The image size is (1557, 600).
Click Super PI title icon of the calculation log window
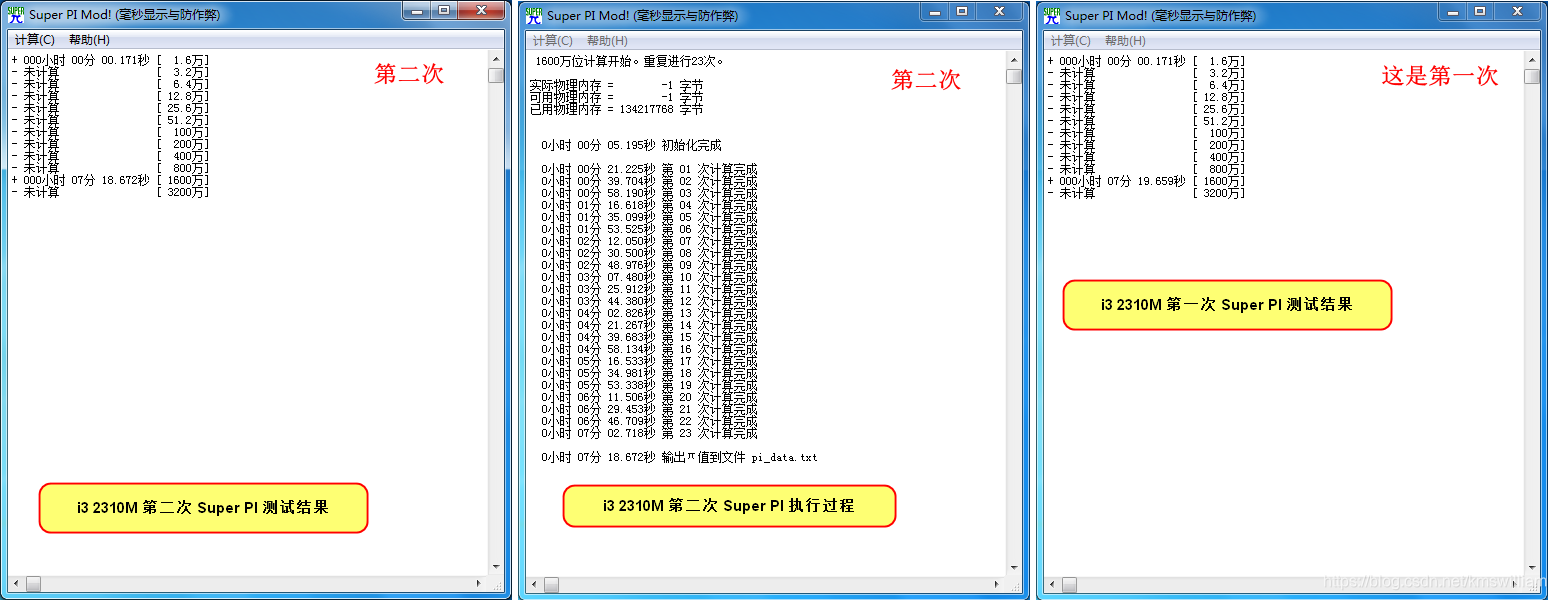(x=534, y=15)
